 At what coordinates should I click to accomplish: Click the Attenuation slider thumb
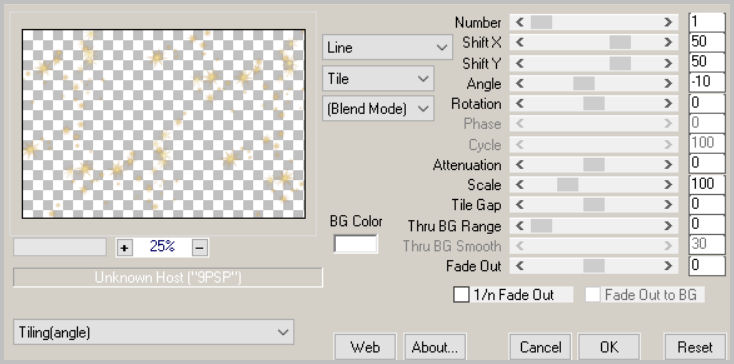pyautogui.click(x=594, y=164)
